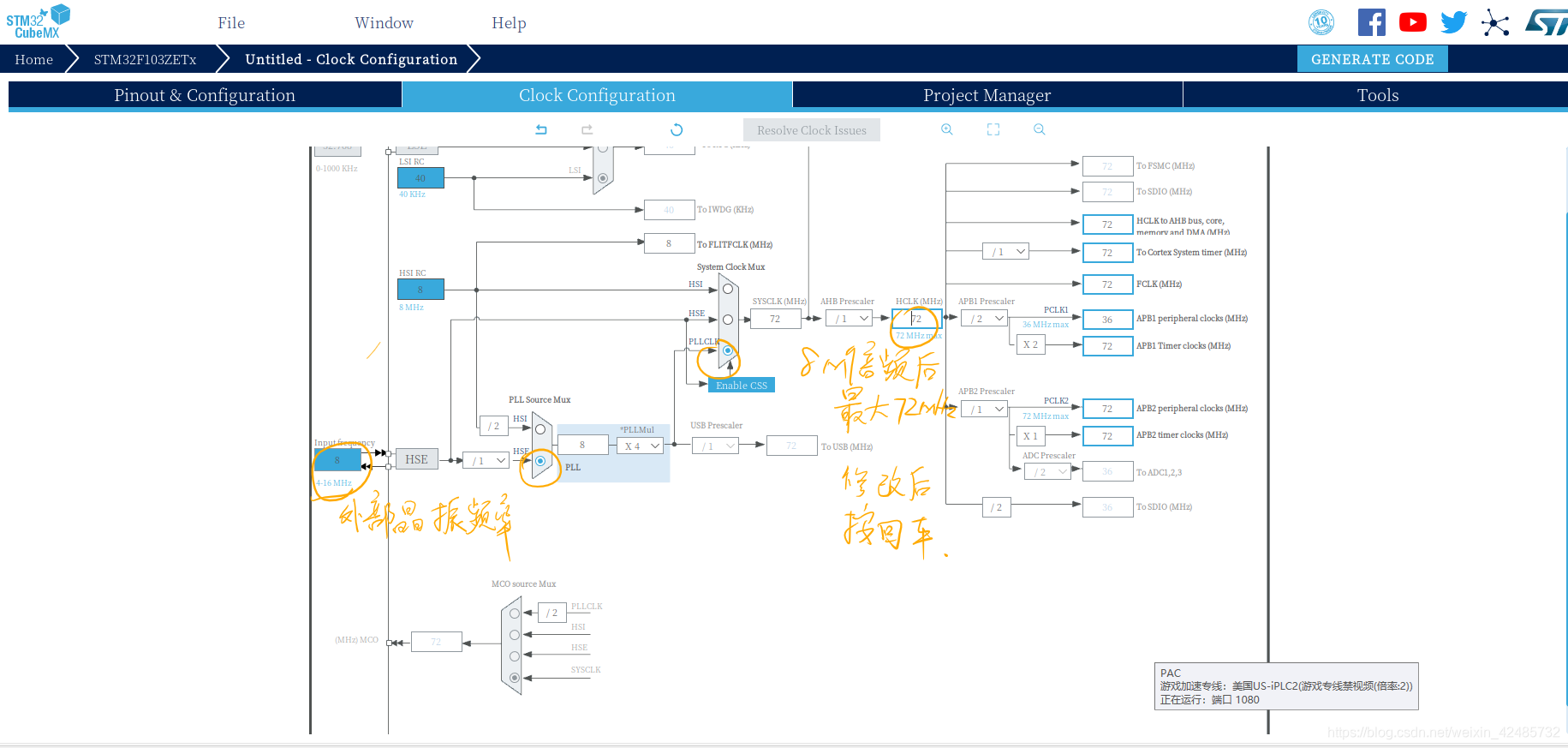Viewport: 1568px width, 748px height.
Task: Zoom in on the clock diagram
Action: click(x=947, y=129)
